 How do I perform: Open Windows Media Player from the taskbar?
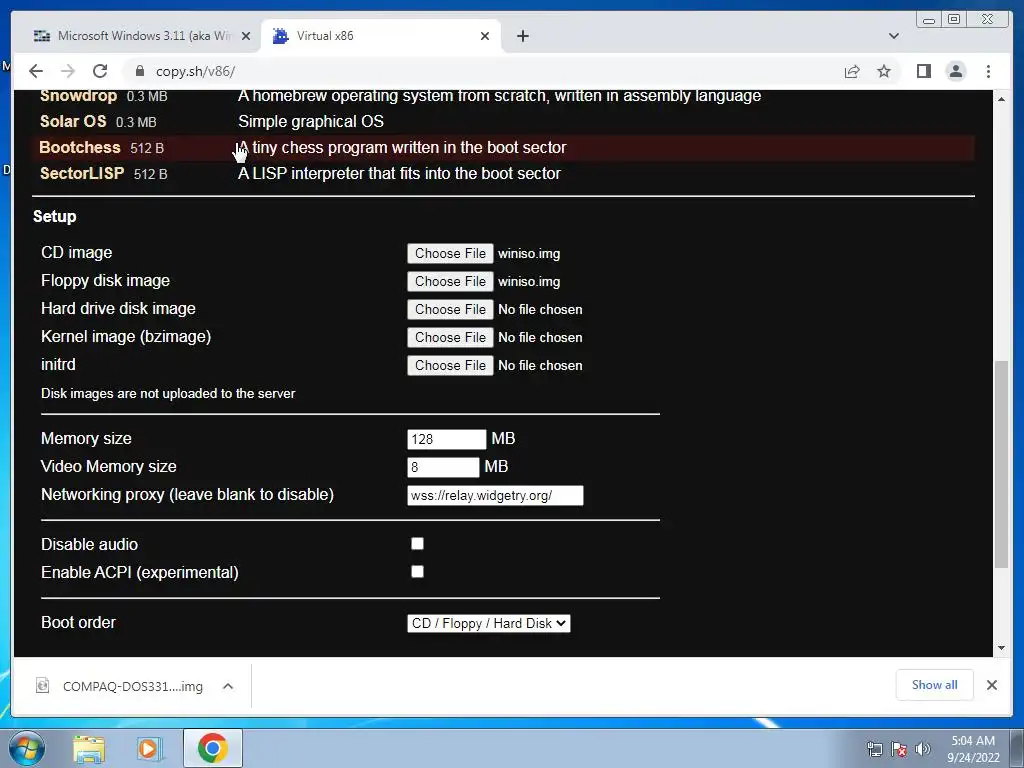click(x=149, y=749)
